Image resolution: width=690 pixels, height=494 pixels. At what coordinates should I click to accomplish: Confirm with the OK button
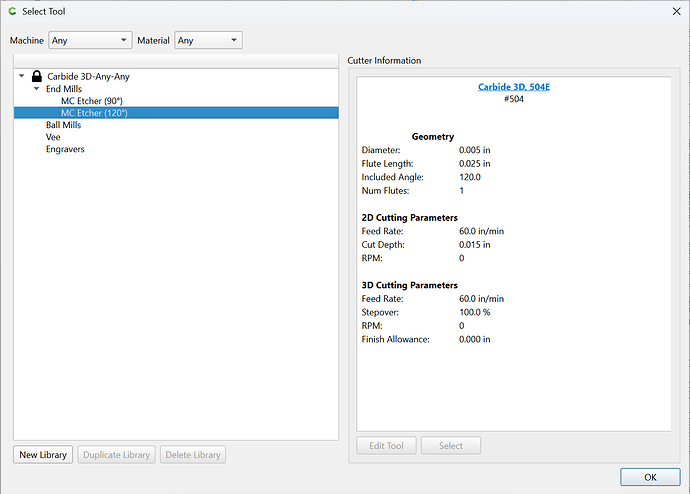[x=650, y=477]
